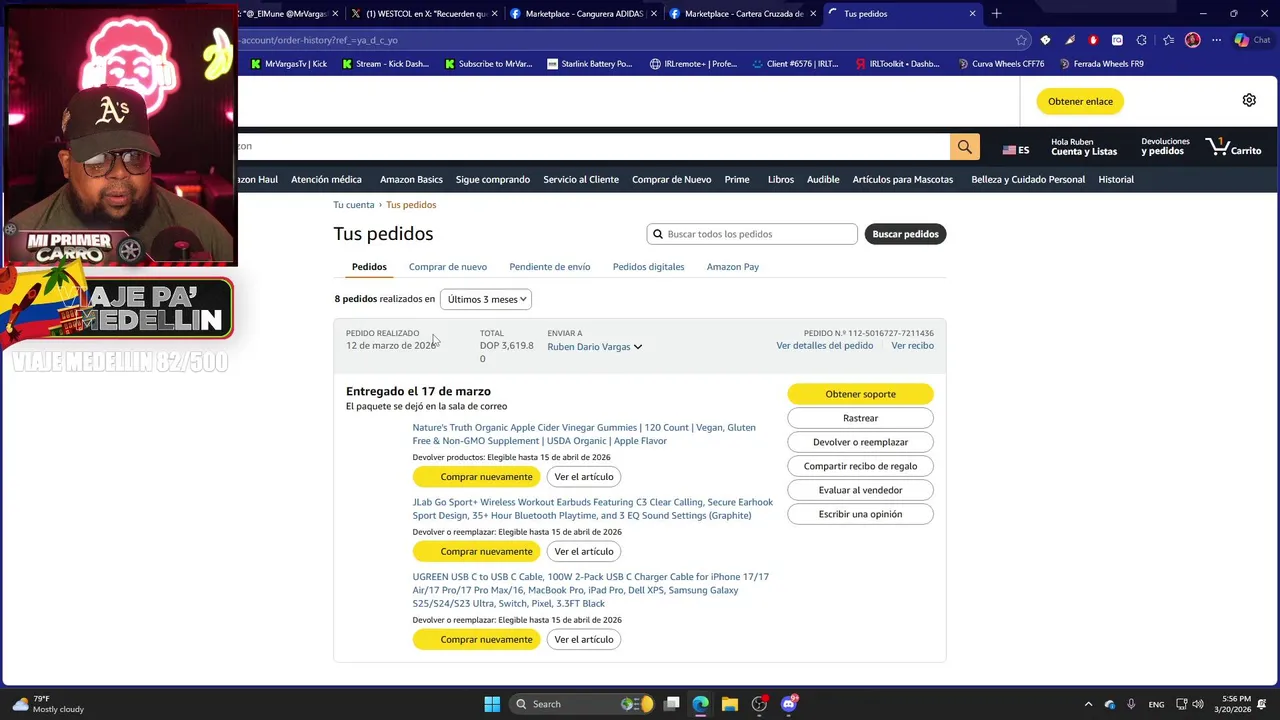This screenshot has width=1280, height=720.
Task: Click the Rastrear button
Action: tap(860, 418)
